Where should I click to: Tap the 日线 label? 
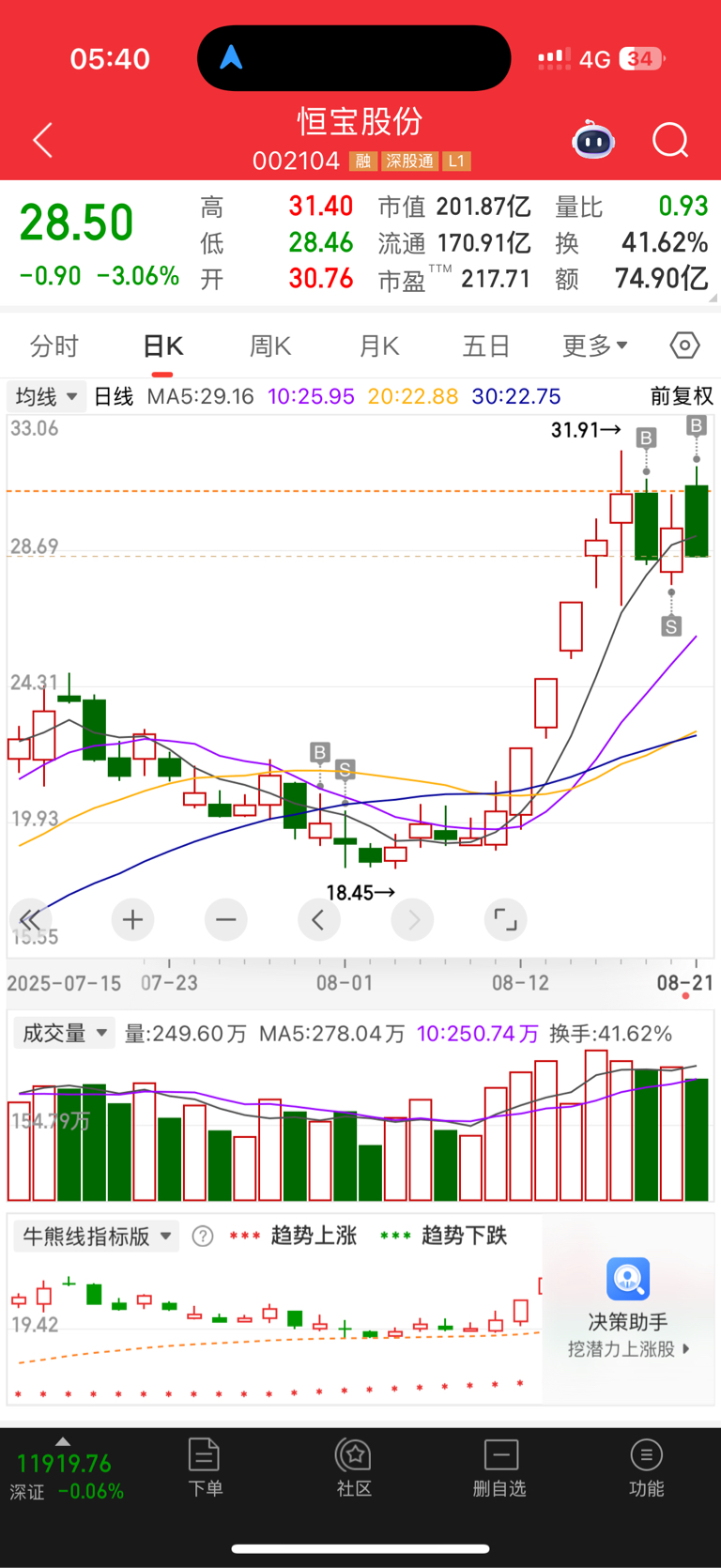[114, 396]
